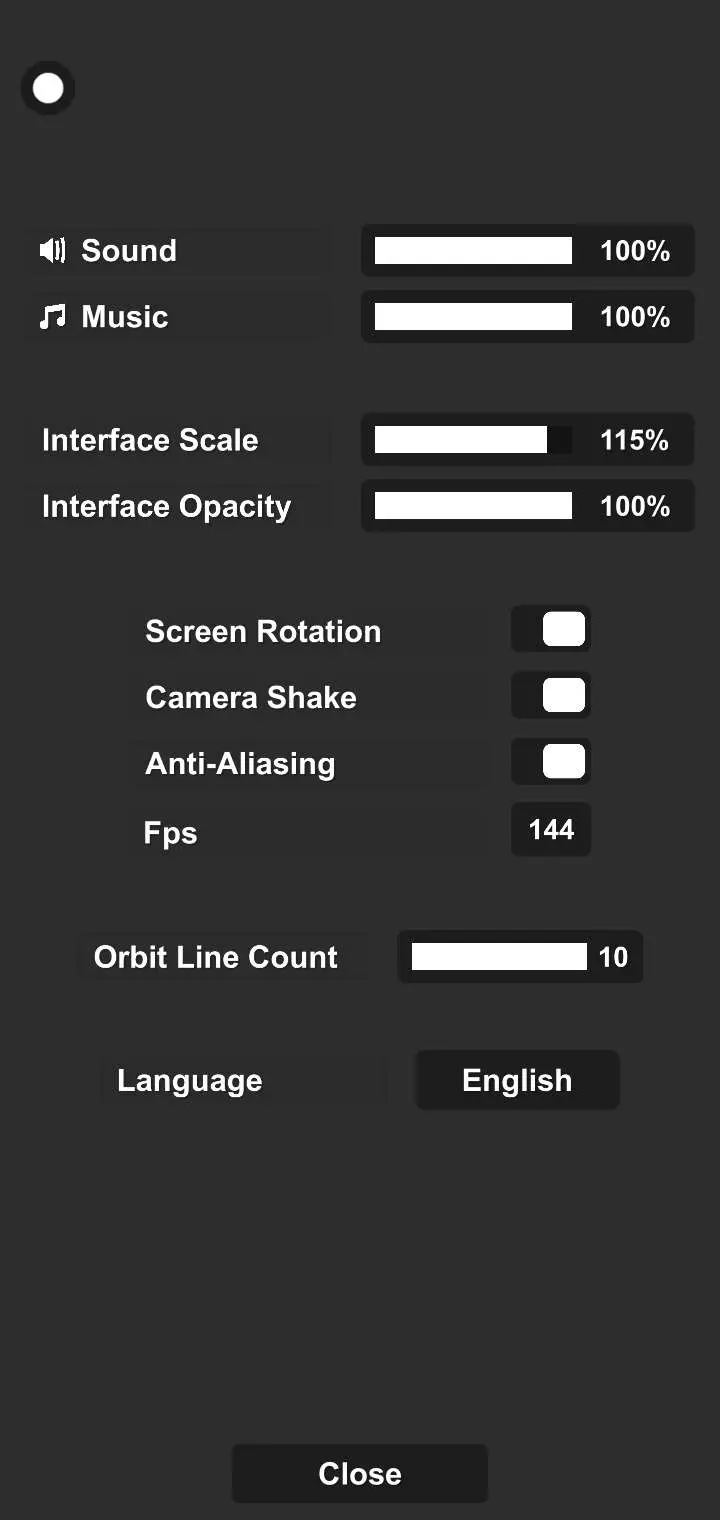Select the Sound label

(x=129, y=250)
